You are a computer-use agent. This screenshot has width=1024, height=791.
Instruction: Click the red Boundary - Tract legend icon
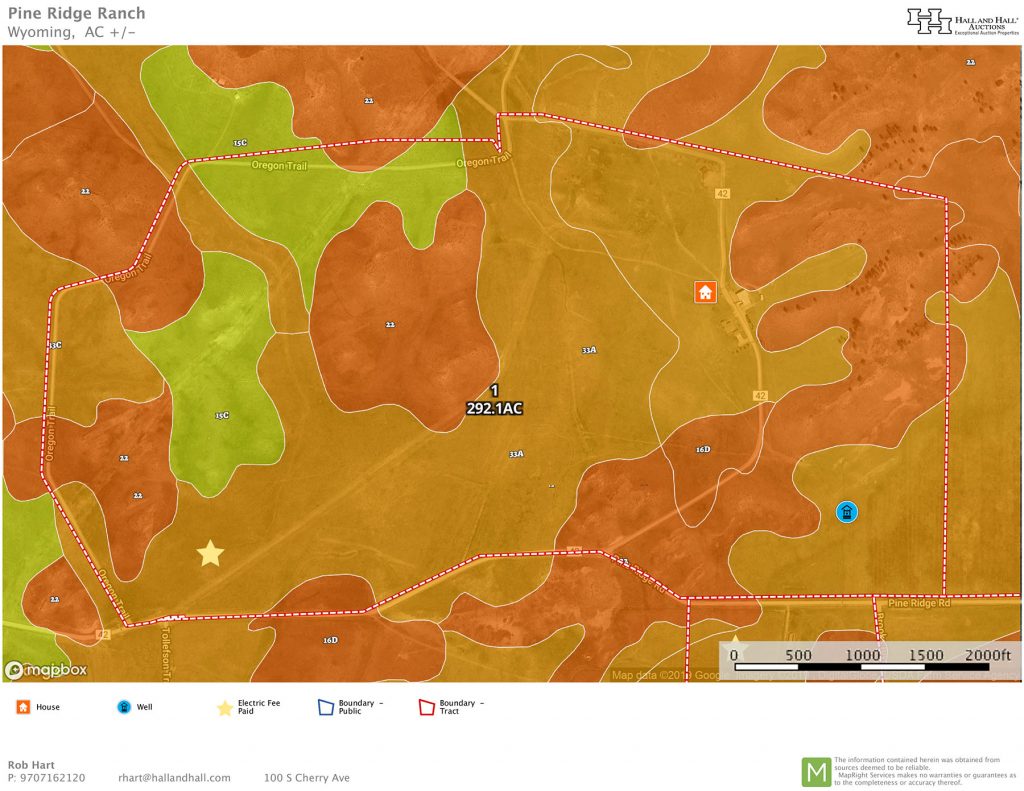tap(426, 707)
